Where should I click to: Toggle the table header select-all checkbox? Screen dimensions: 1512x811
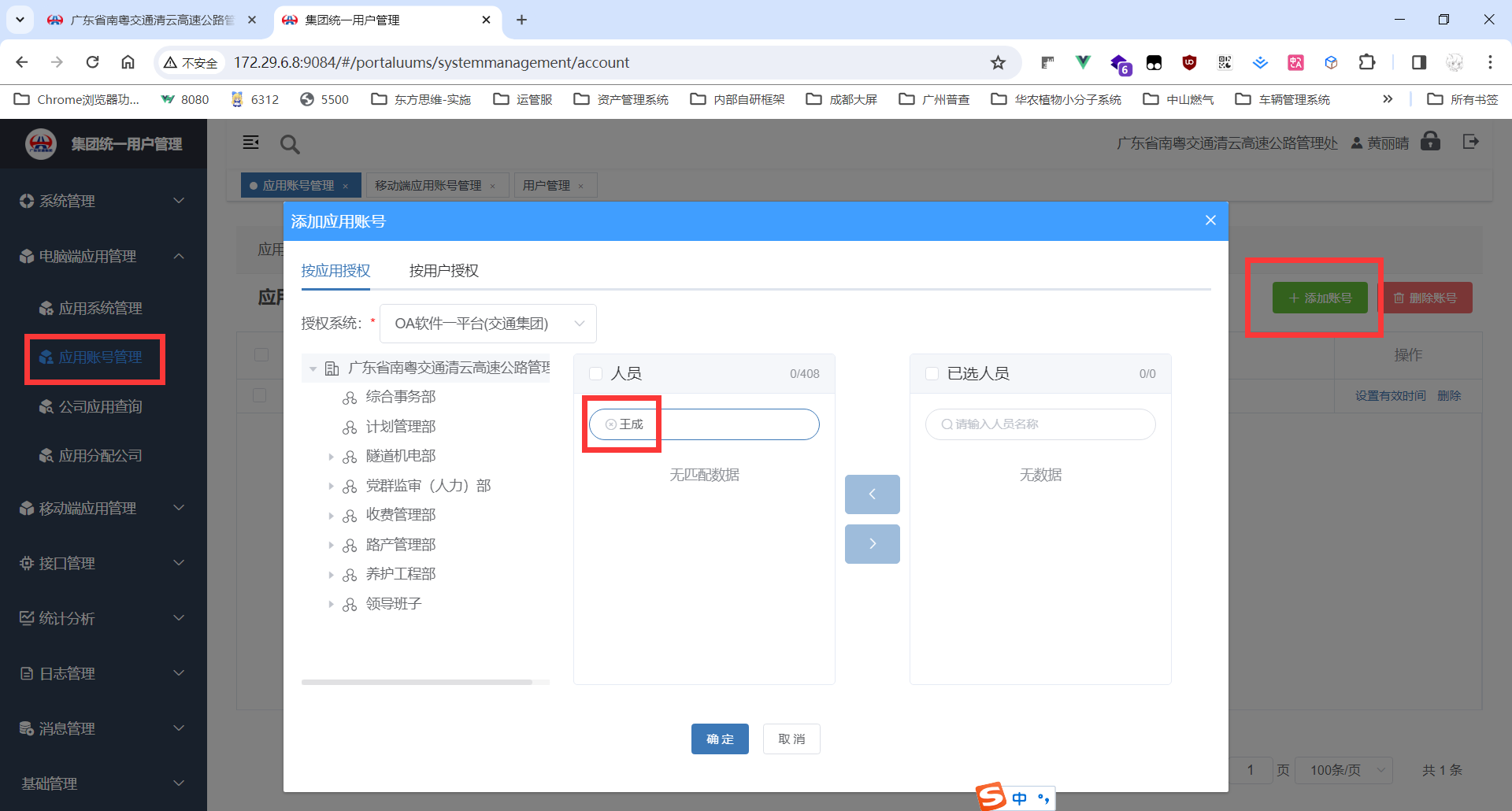[x=261, y=354]
